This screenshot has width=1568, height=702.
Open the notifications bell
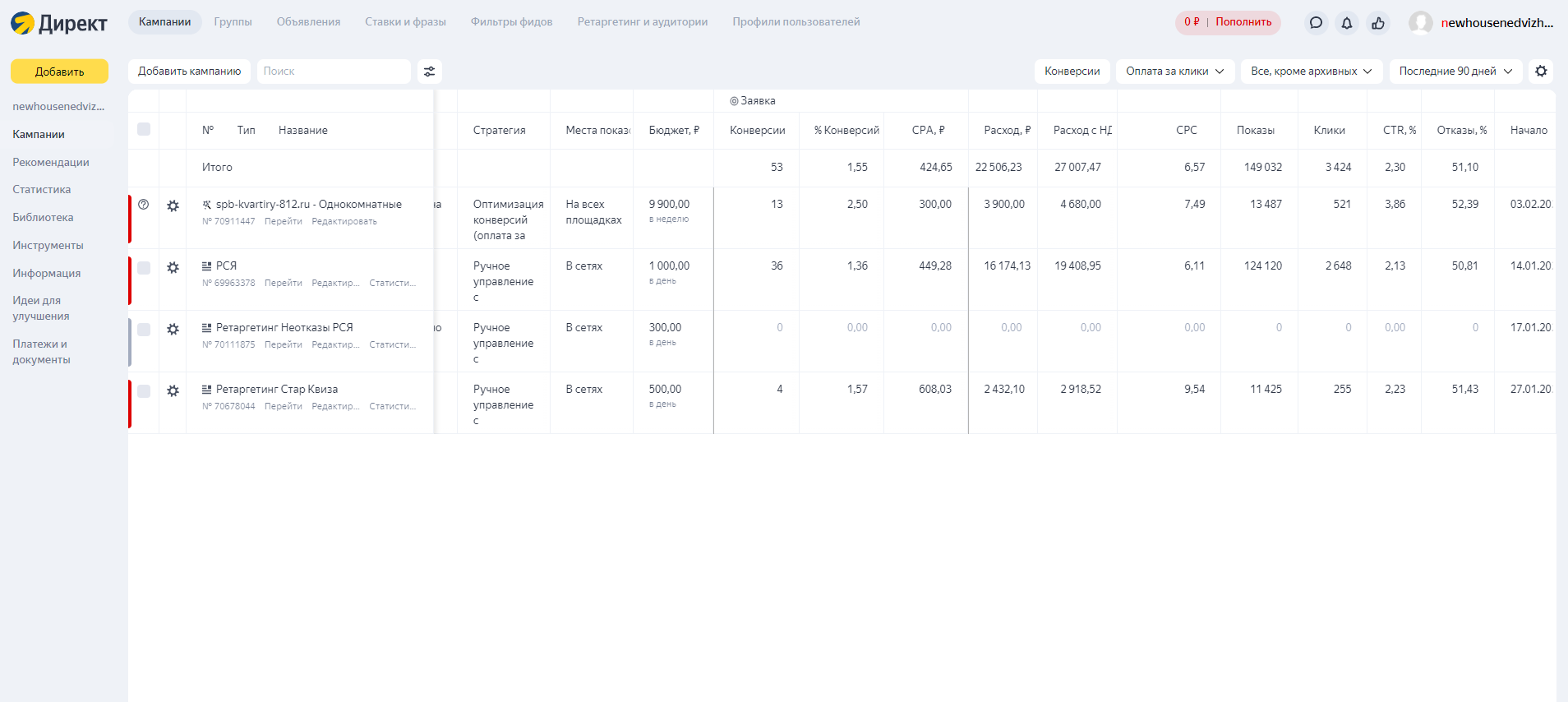[x=1347, y=23]
